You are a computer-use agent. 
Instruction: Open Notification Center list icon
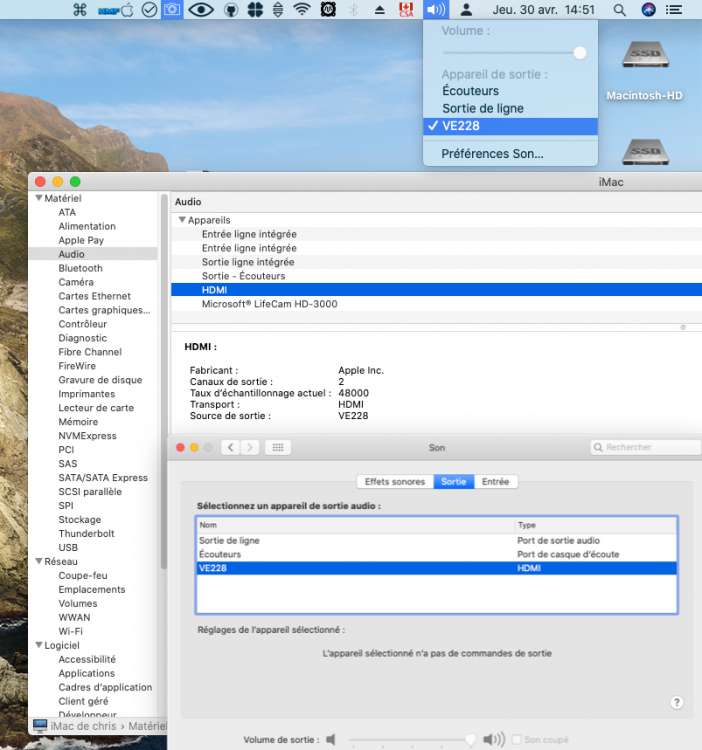pos(674,10)
